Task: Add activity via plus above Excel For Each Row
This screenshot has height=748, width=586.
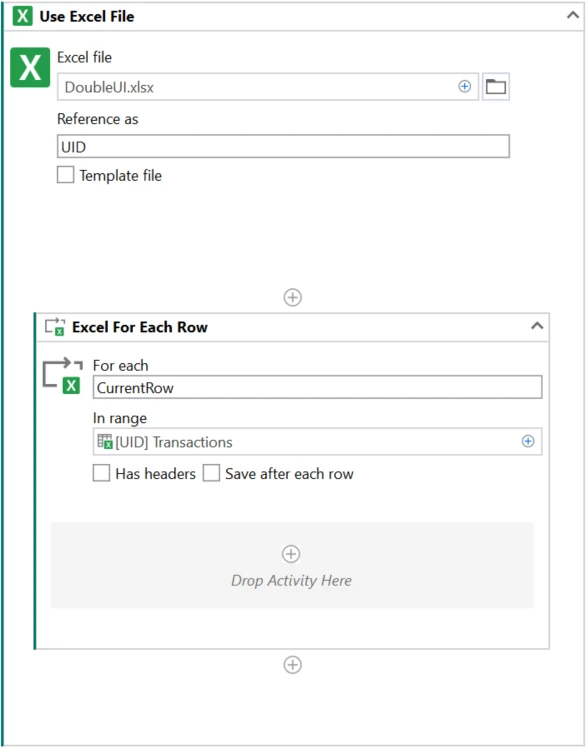Action: point(293,297)
